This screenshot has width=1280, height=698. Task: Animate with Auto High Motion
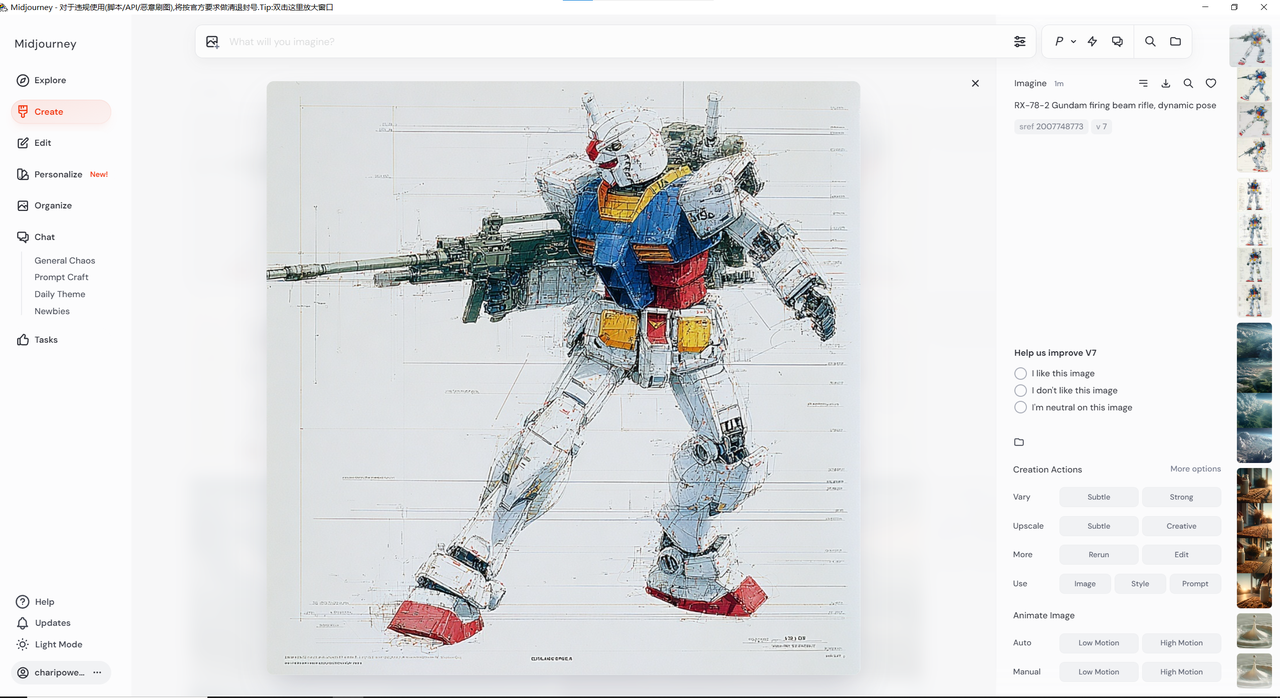(1181, 643)
